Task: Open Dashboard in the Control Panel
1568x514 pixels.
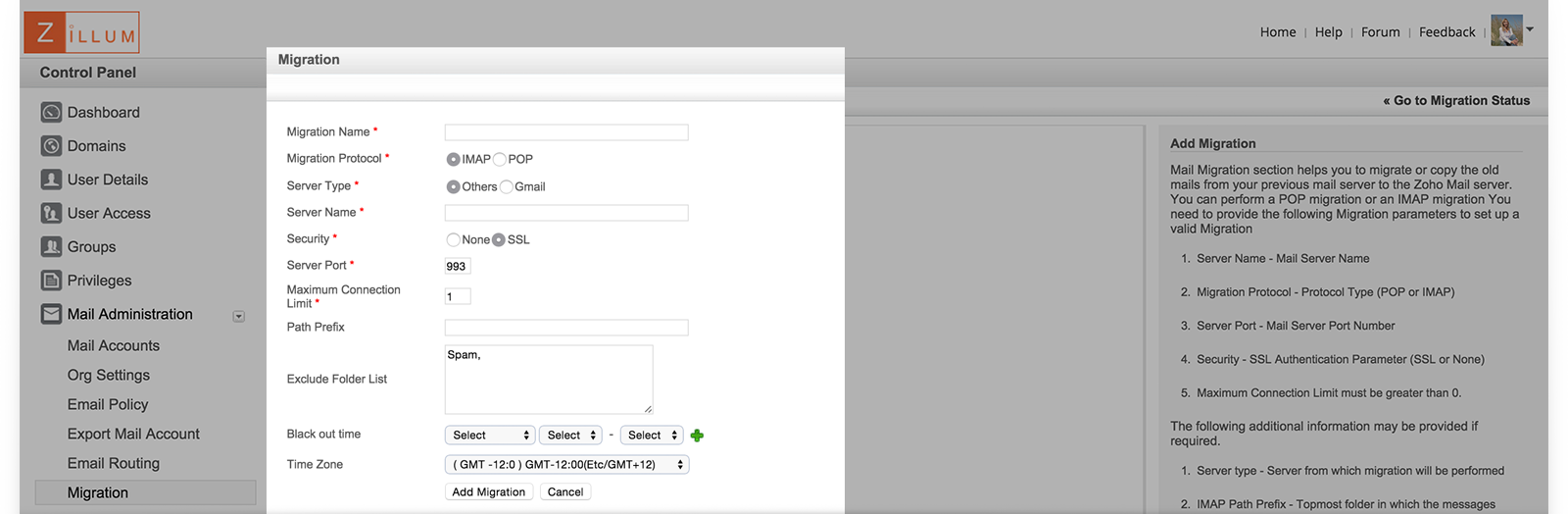Action: [103, 113]
